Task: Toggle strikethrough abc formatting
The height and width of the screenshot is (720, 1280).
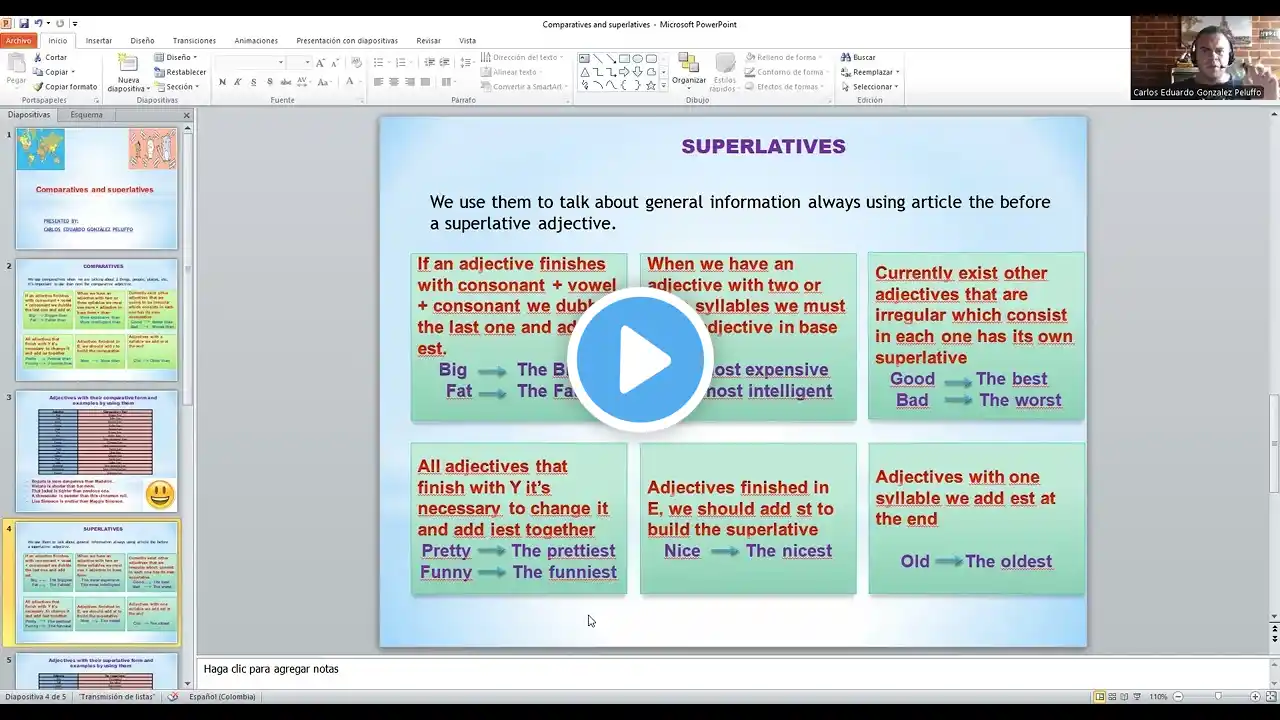Action: (286, 82)
